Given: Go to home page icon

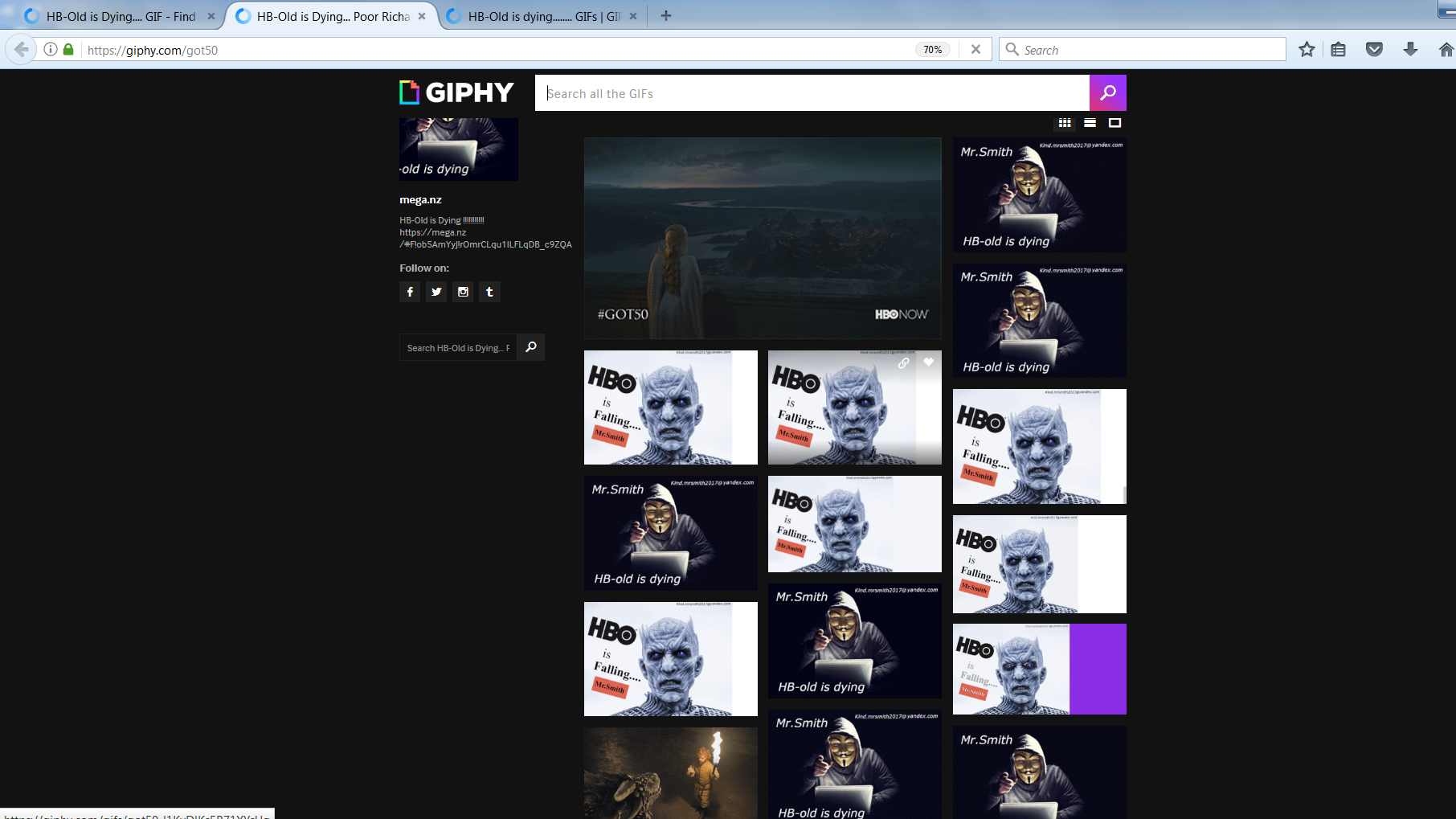Looking at the screenshot, I should point(1446,50).
